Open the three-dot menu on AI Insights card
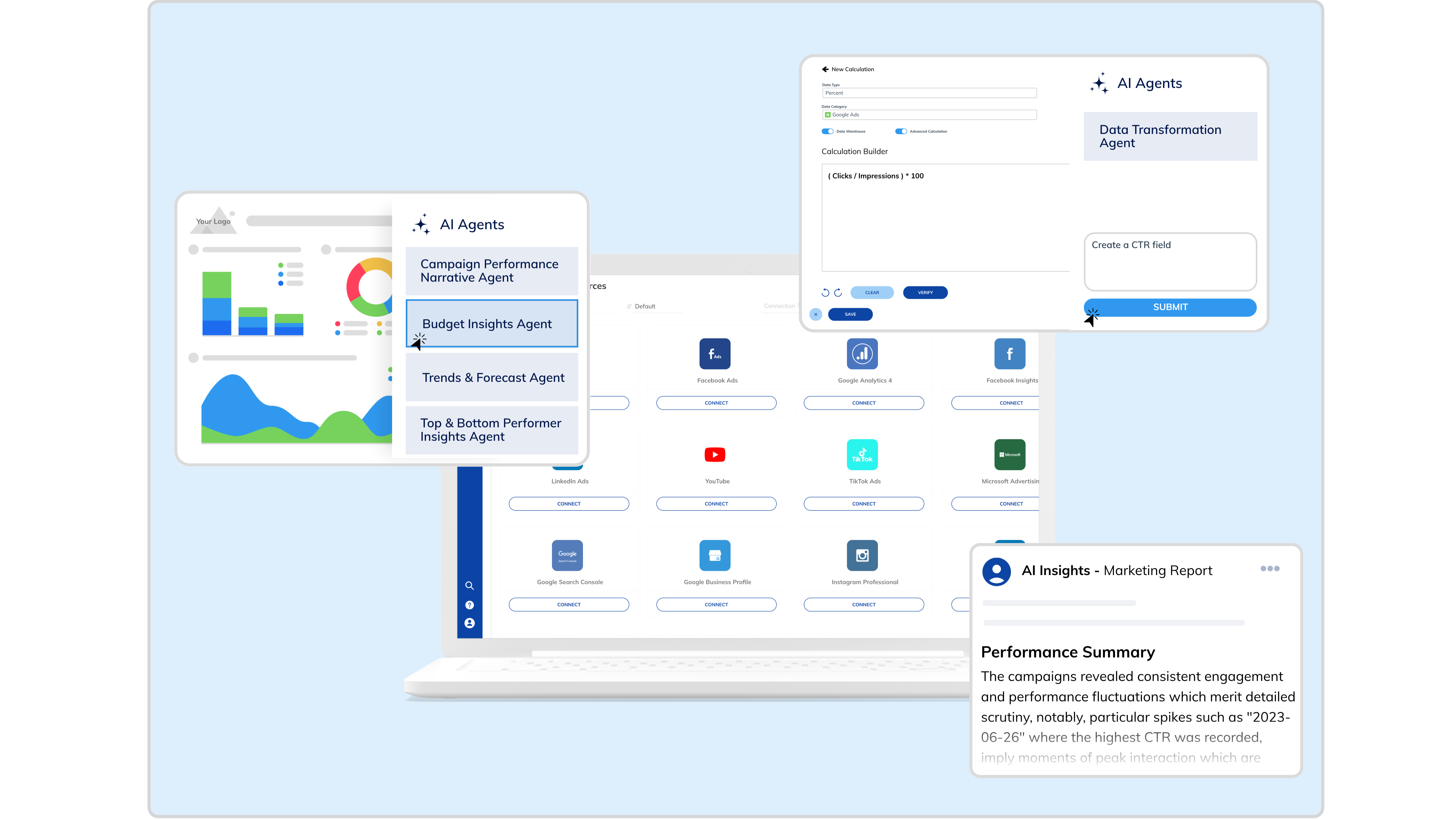1456x819 pixels. pos(1270,569)
